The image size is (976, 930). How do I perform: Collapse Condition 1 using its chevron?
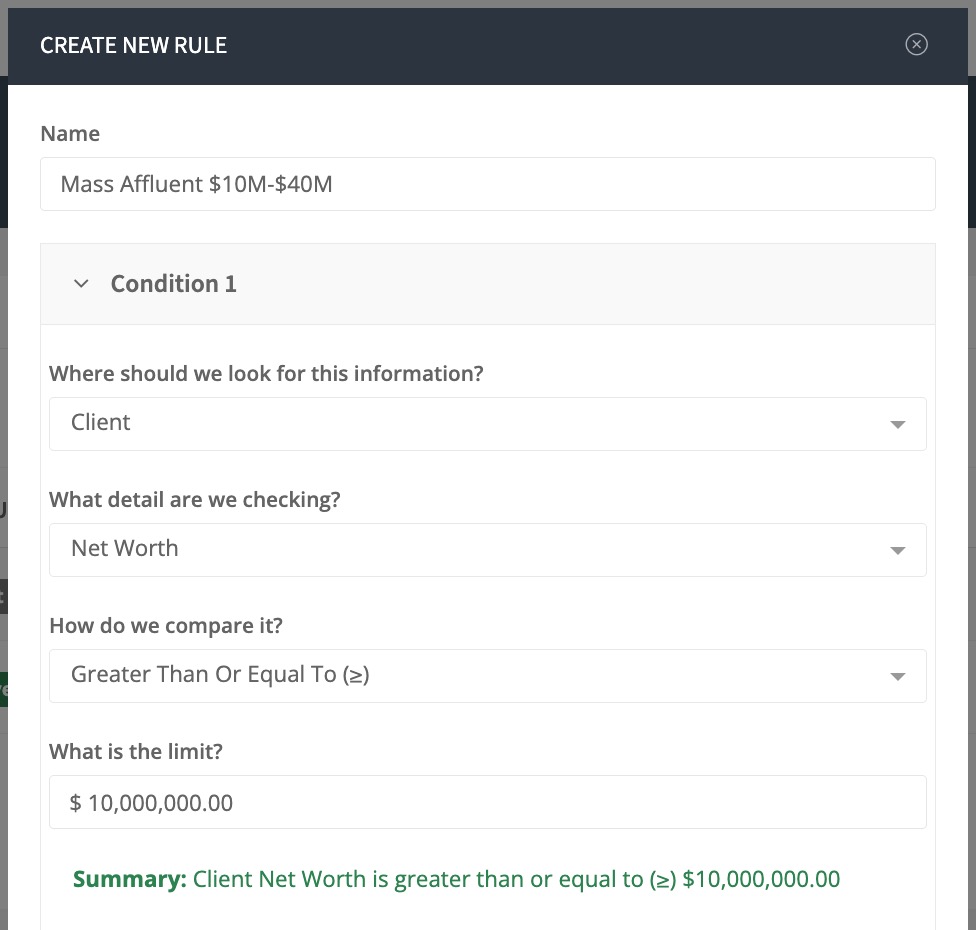pos(81,284)
